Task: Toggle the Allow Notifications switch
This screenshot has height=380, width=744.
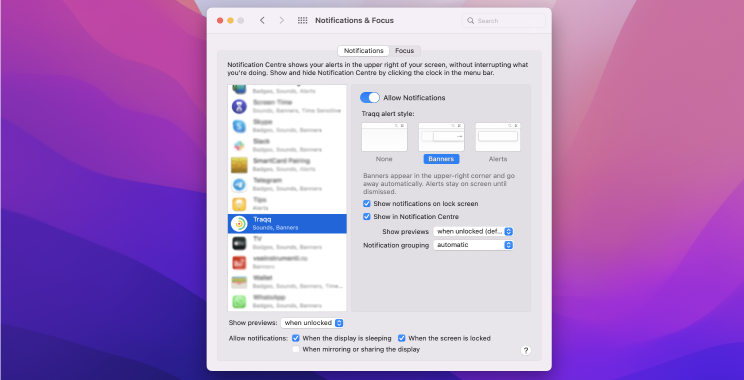Action: click(370, 98)
